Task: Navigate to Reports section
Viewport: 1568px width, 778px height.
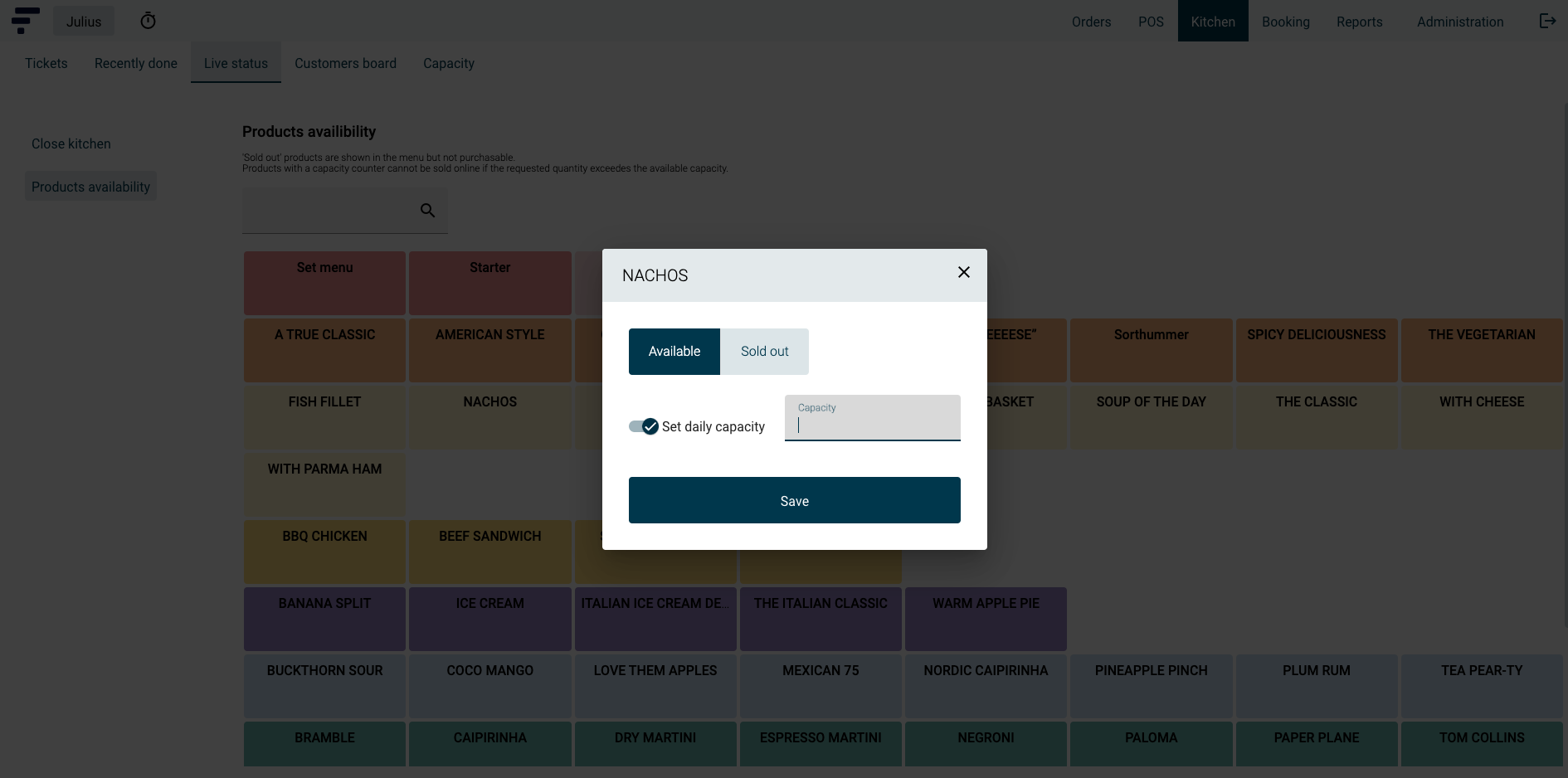Action: click(x=1359, y=22)
